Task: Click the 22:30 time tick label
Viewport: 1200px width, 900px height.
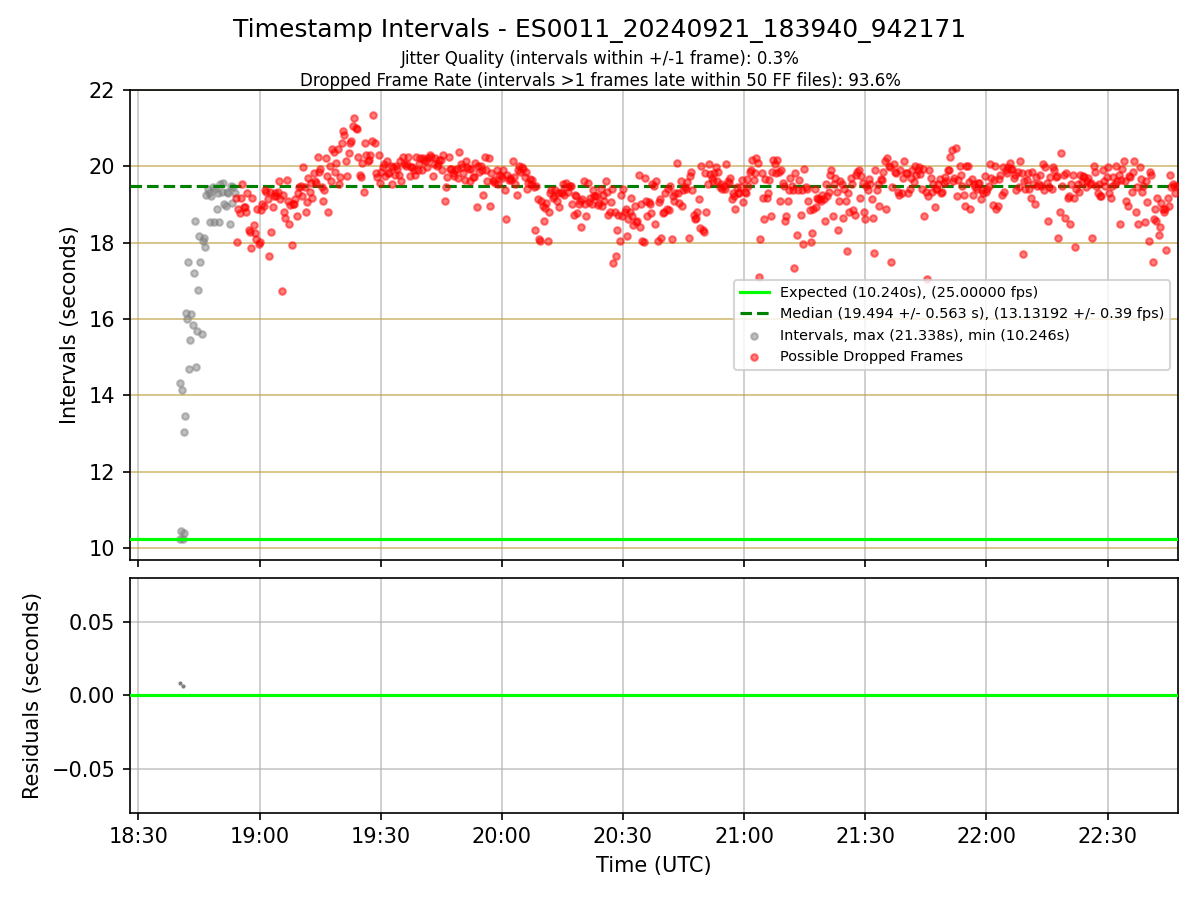Action: (1108, 834)
